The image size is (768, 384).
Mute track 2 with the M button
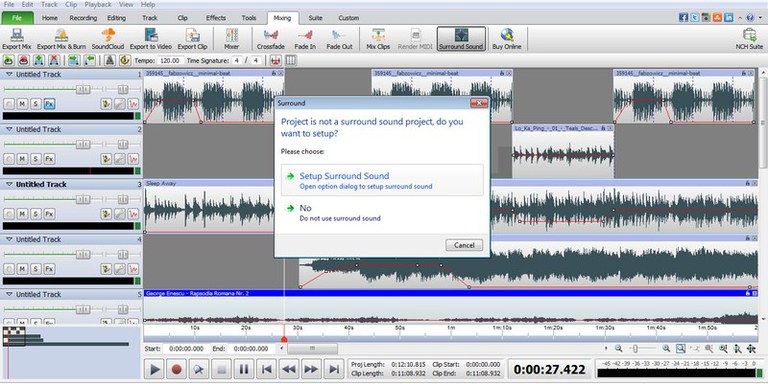tap(22, 159)
